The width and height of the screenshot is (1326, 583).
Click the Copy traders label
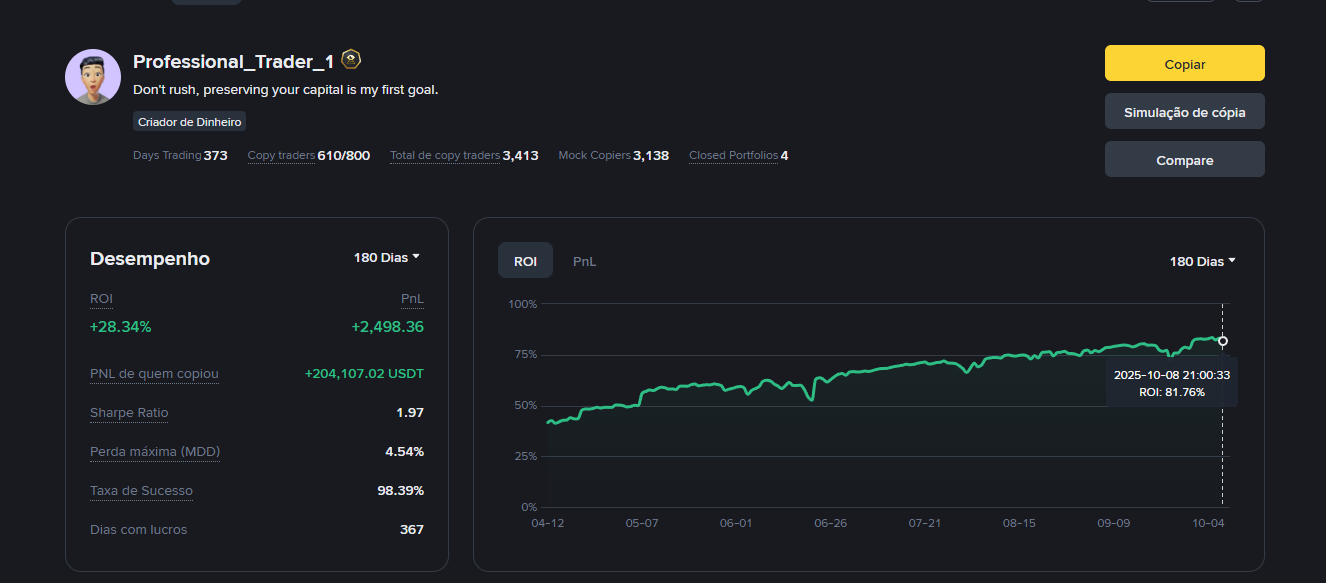281,155
